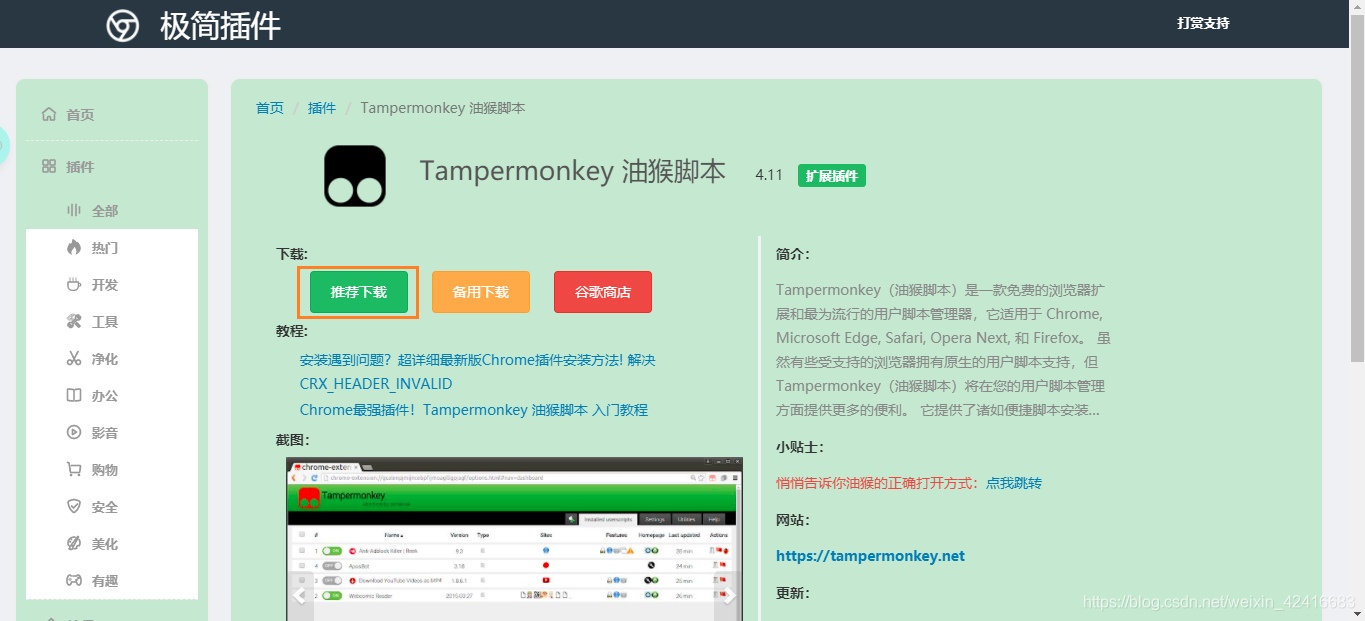
Task: Visit https://tampermonkey.net website link
Action: pyautogui.click(x=870, y=556)
